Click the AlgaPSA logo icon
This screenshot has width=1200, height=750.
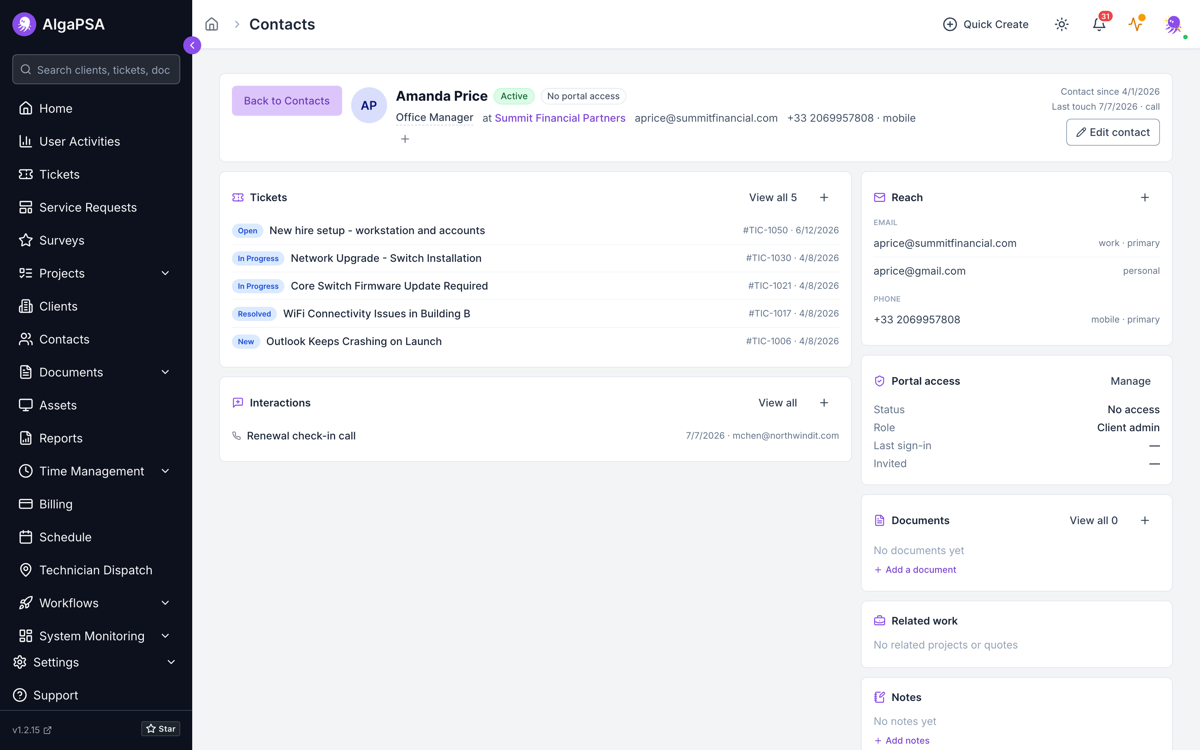click(25, 24)
